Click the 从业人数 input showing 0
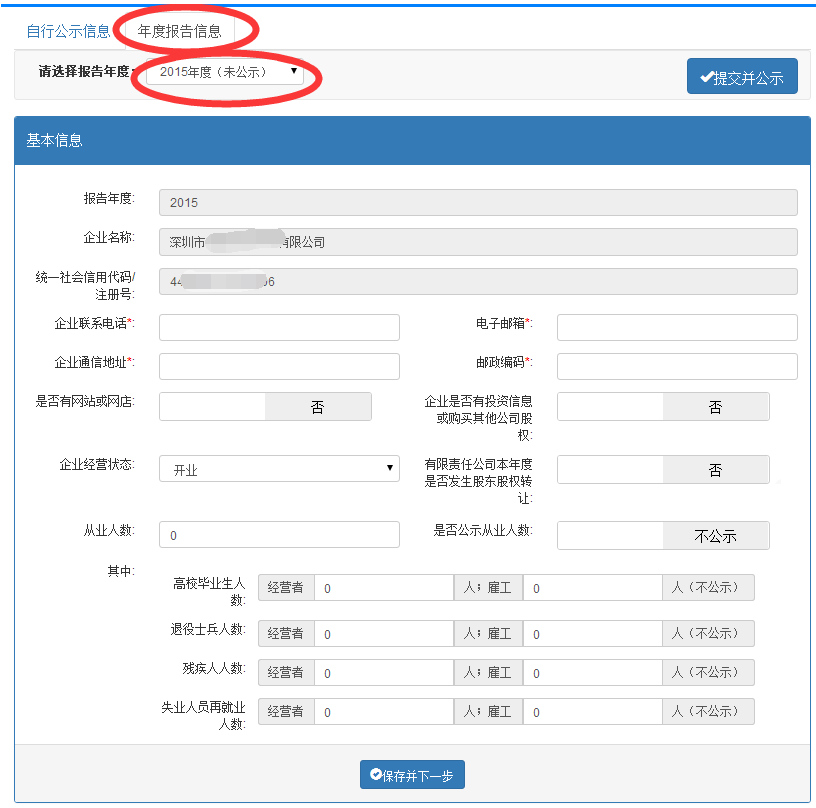Viewport: 816px width, 808px height. 278,534
